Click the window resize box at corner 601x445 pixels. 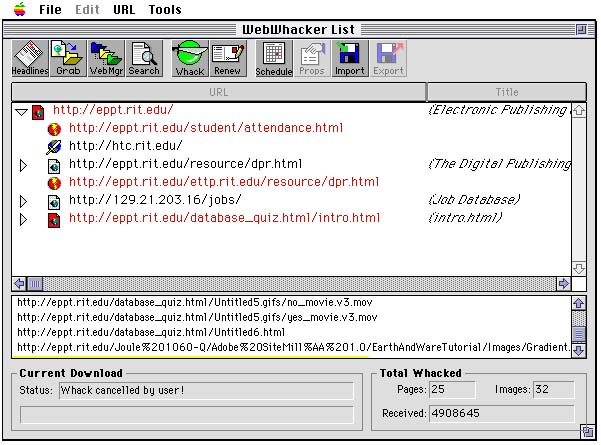pyautogui.click(x=587, y=432)
